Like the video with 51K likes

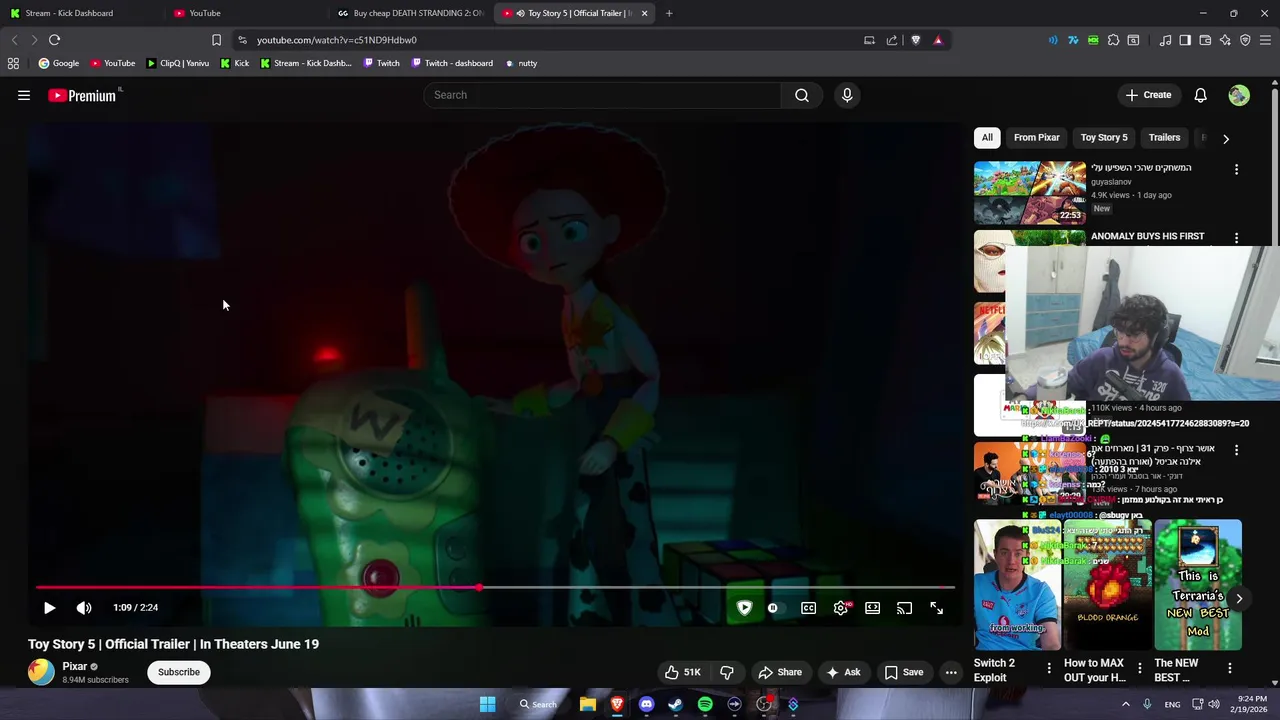tap(683, 672)
